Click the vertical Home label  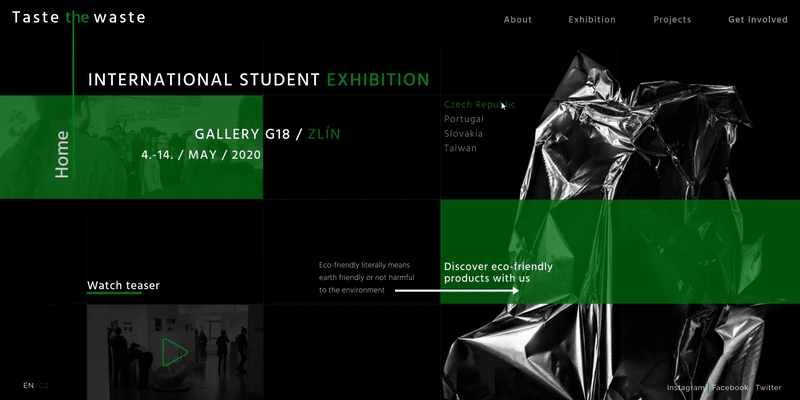click(62, 155)
